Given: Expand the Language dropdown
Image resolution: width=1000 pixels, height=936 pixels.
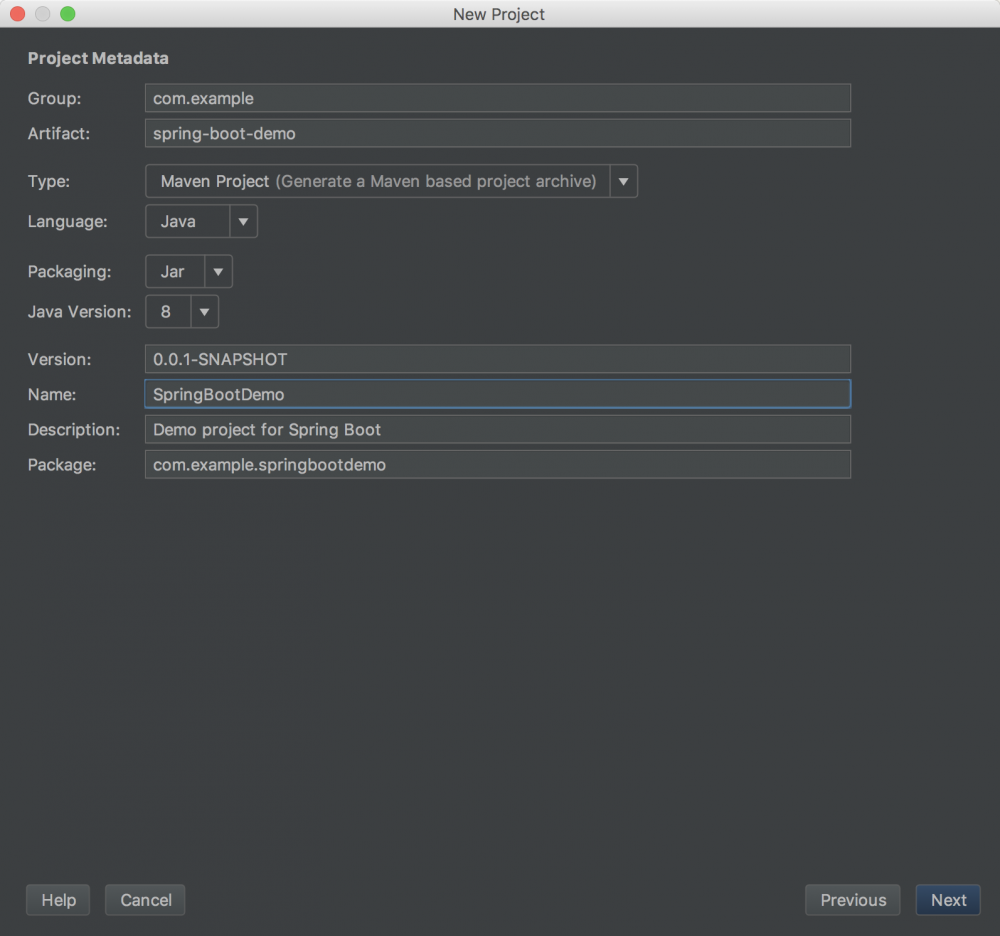Looking at the screenshot, I should click(243, 221).
